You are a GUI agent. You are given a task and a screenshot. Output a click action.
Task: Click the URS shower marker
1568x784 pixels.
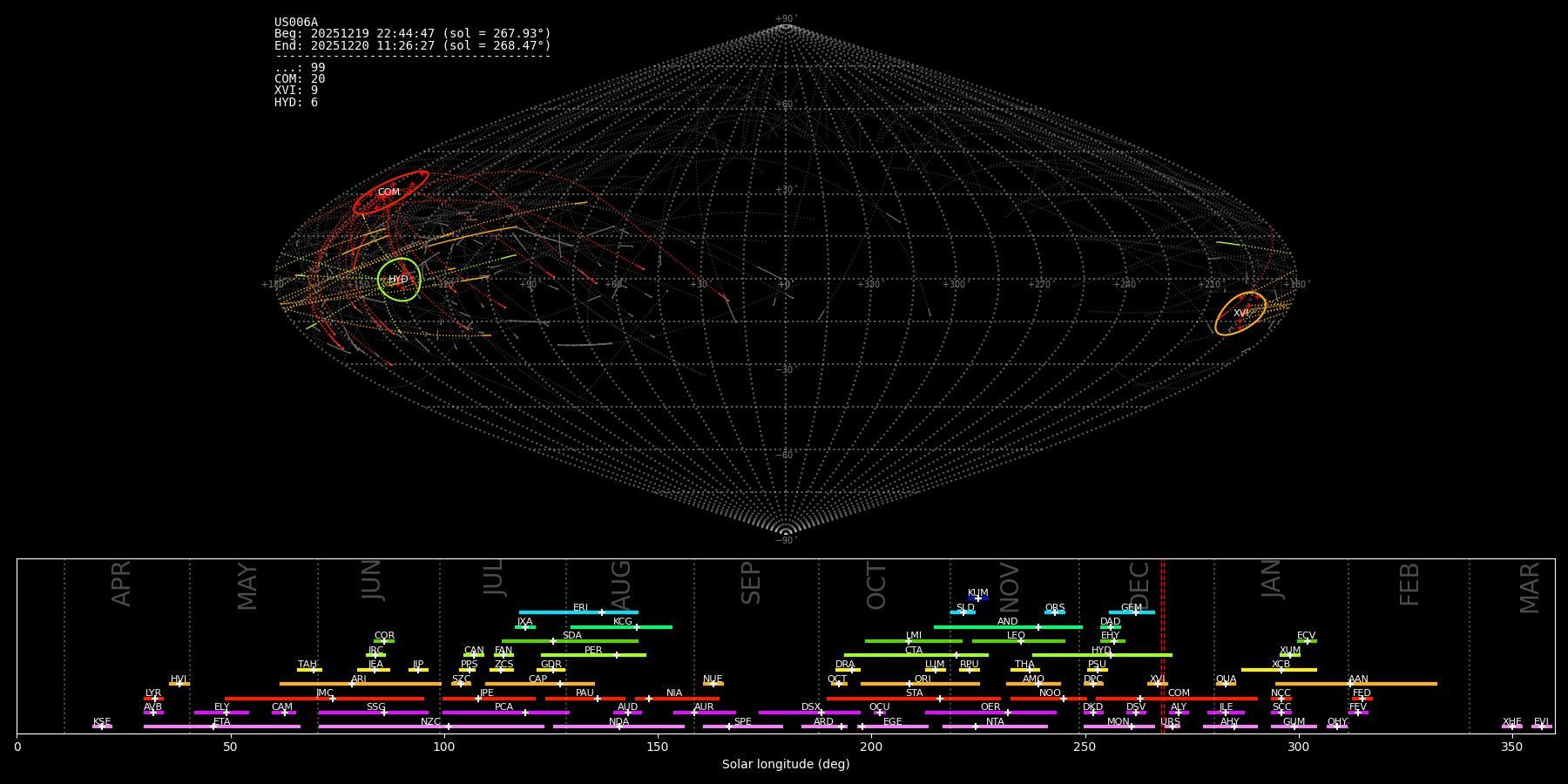click(x=1172, y=727)
